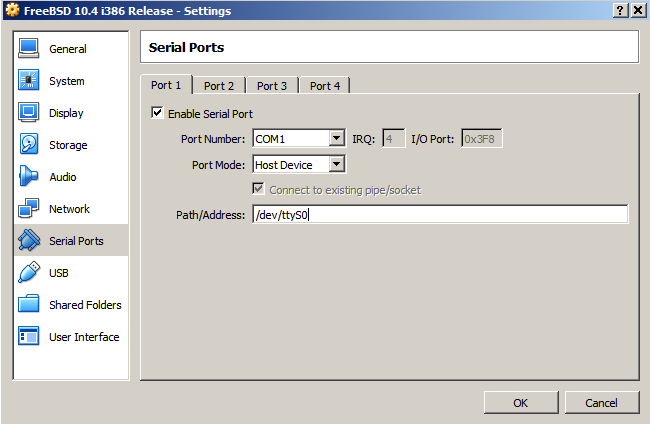The image size is (650, 424).
Task: Select the Network label in sidebar
Action: click(69, 209)
